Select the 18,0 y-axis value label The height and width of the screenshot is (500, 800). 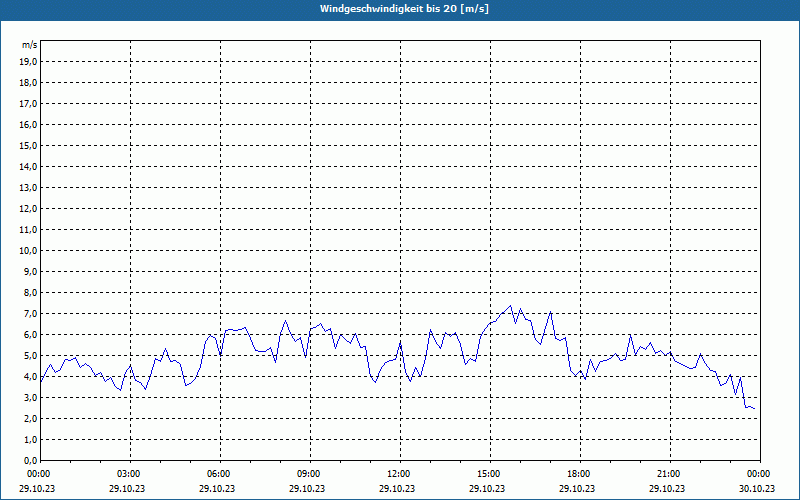coord(29,83)
